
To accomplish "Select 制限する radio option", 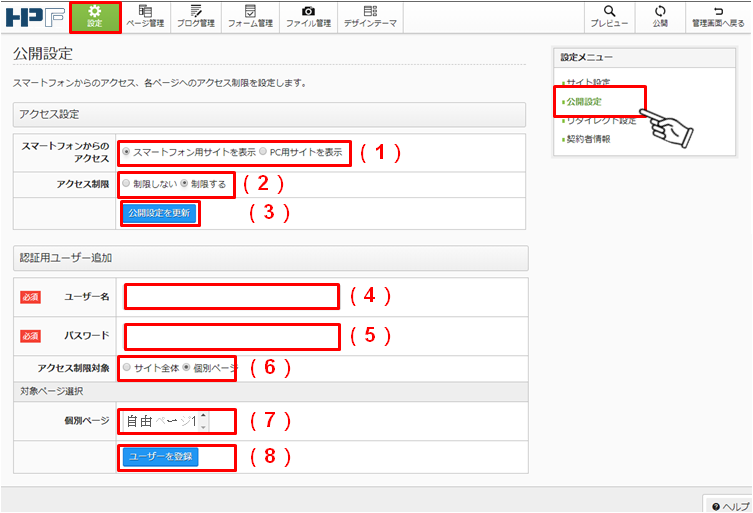I will (184, 183).
